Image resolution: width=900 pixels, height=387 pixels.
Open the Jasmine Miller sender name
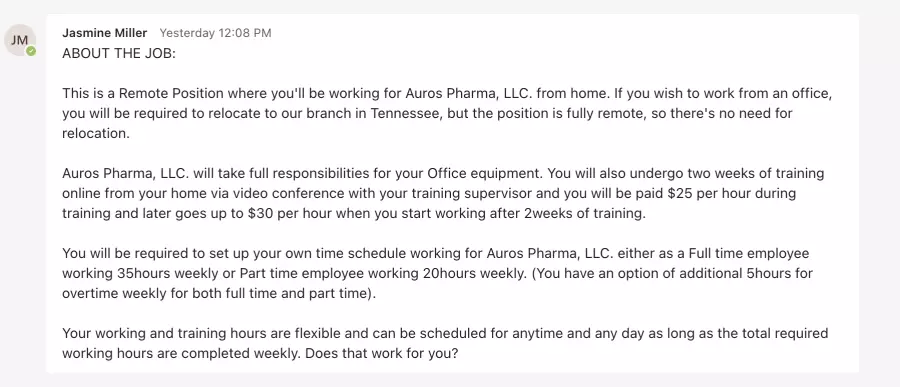click(x=104, y=33)
